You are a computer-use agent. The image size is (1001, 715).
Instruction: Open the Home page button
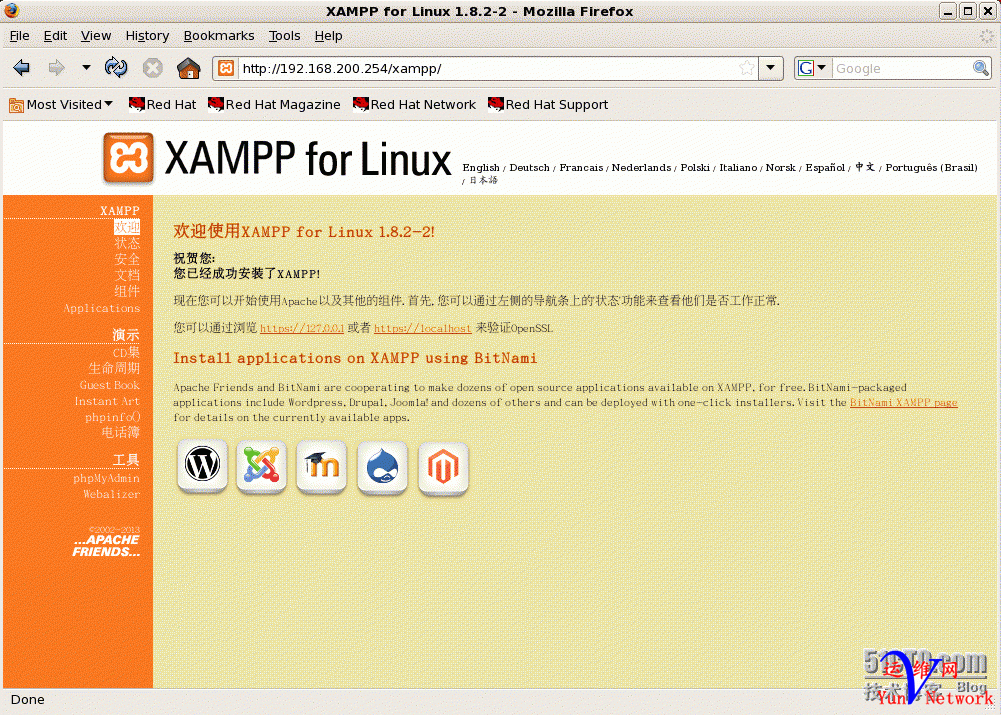tap(188, 68)
